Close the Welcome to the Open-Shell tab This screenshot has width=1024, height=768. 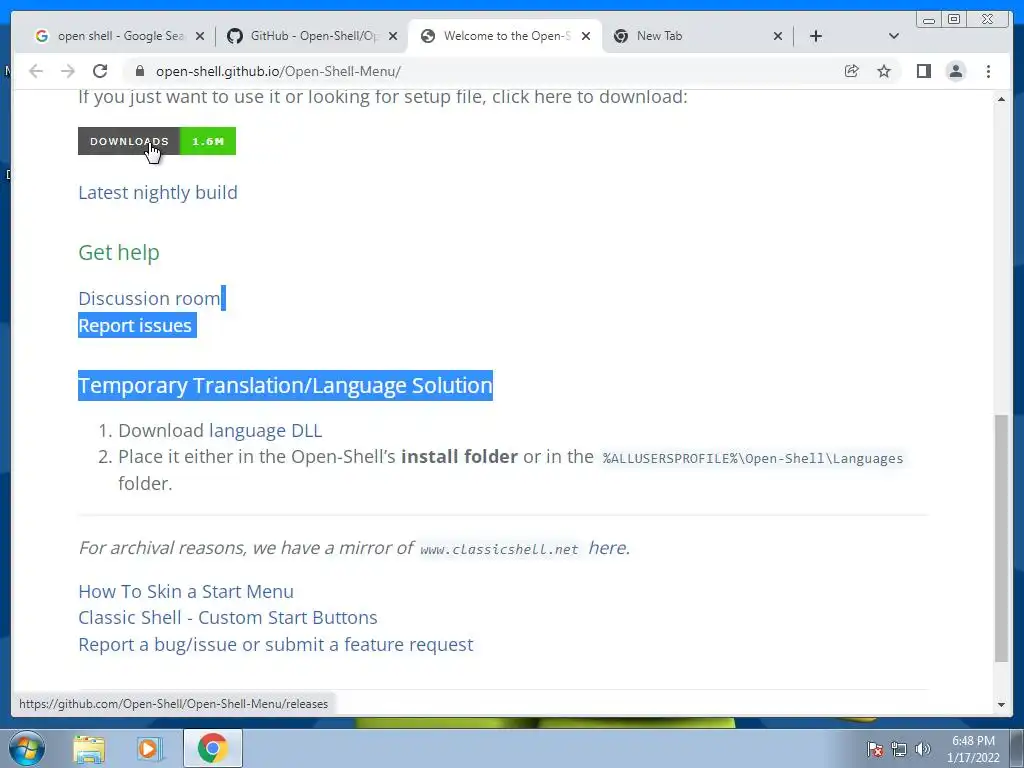586,36
